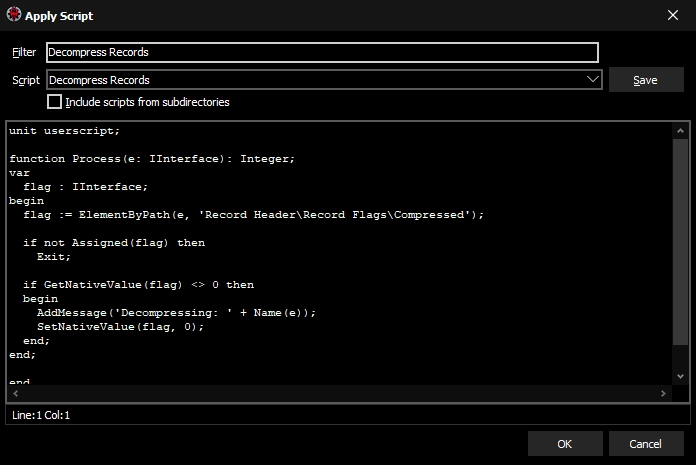The image size is (696, 465).
Task: Click into the Filter text field
Action: [321, 52]
